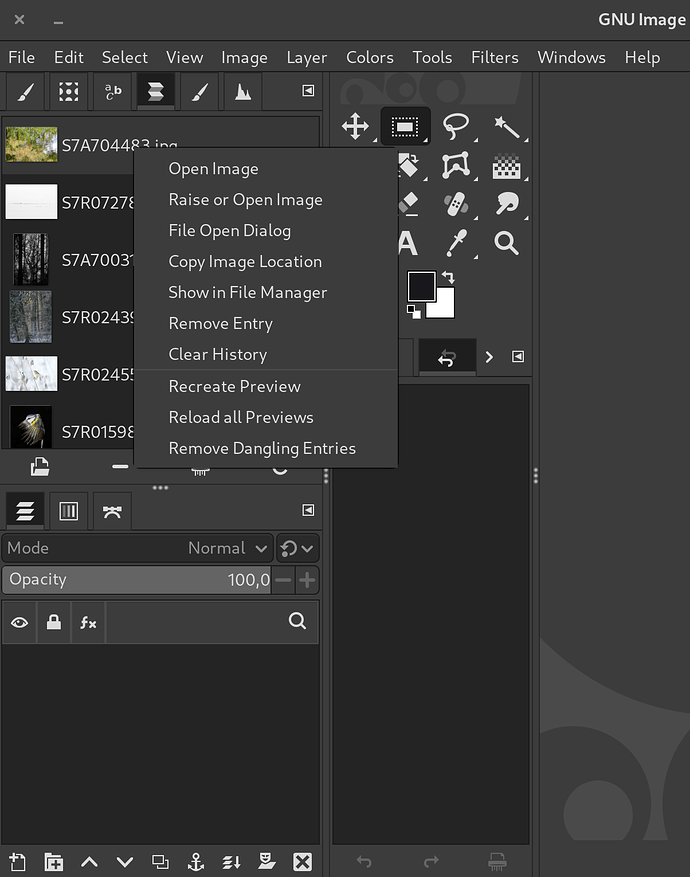
Task: Toggle the lock column header in layers
Action: point(54,622)
